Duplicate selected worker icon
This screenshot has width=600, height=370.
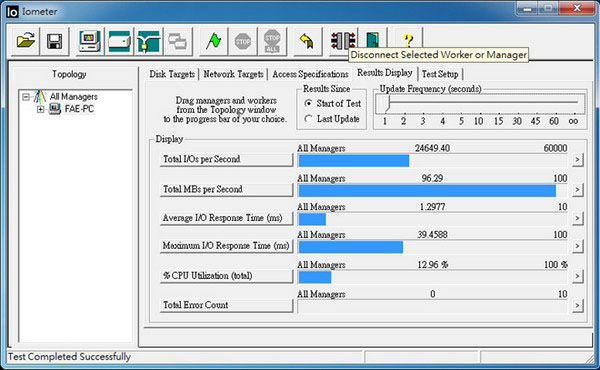[x=178, y=41]
